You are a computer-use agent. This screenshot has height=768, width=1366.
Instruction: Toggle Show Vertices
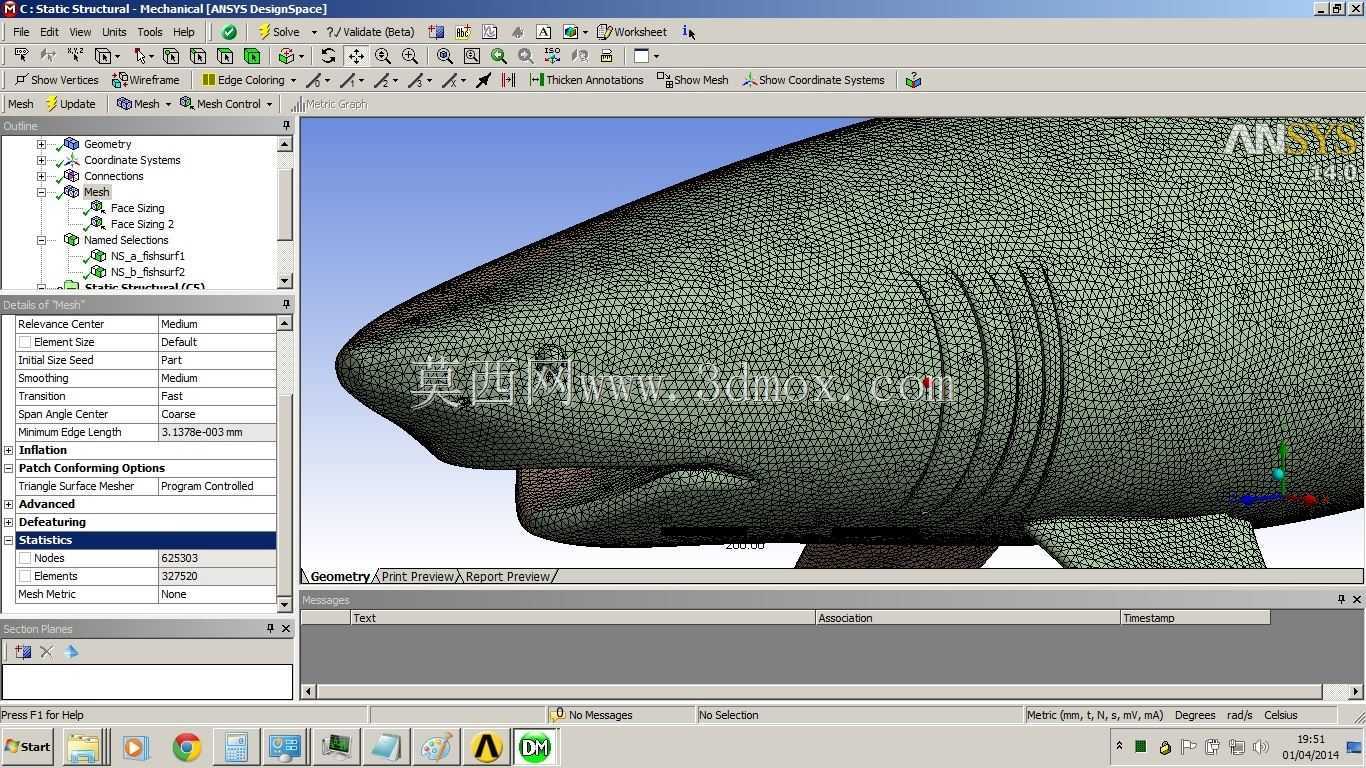click(56, 80)
